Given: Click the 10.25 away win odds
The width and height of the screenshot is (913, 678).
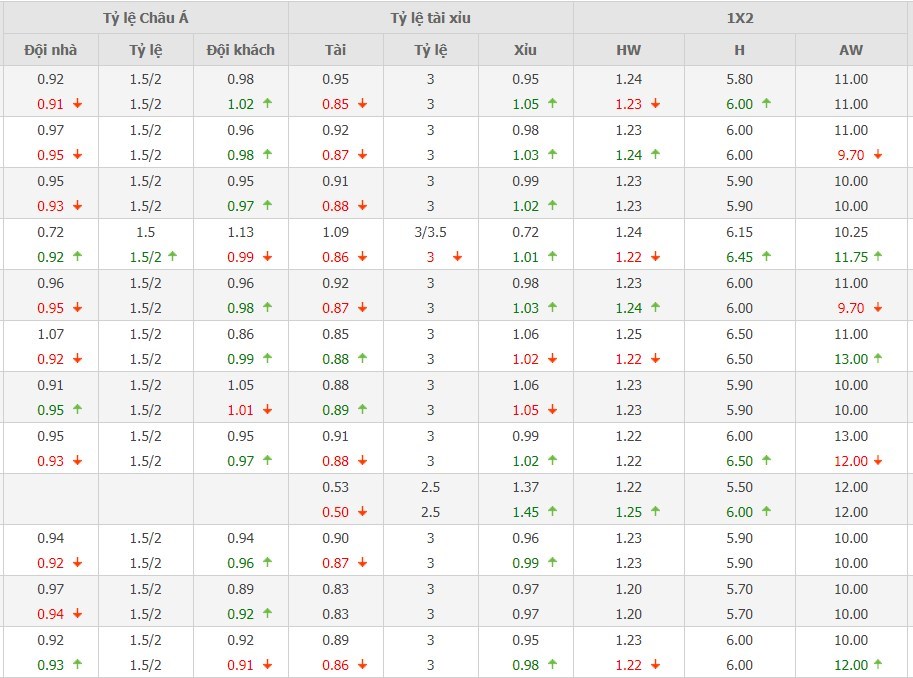Looking at the screenshot, I should [x=851, y=232].
